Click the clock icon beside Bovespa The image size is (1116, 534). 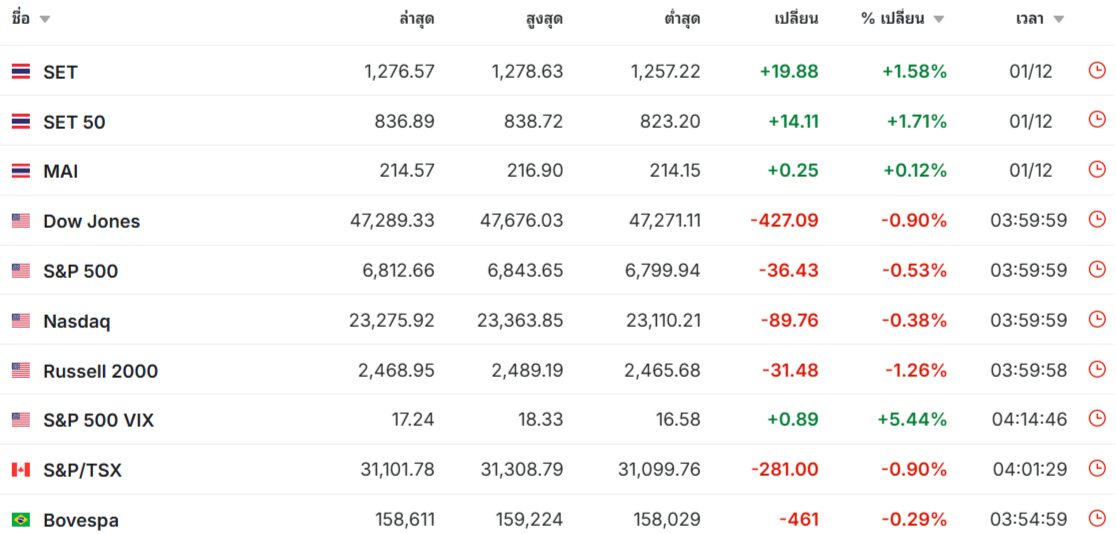(x=1097, y=518)
